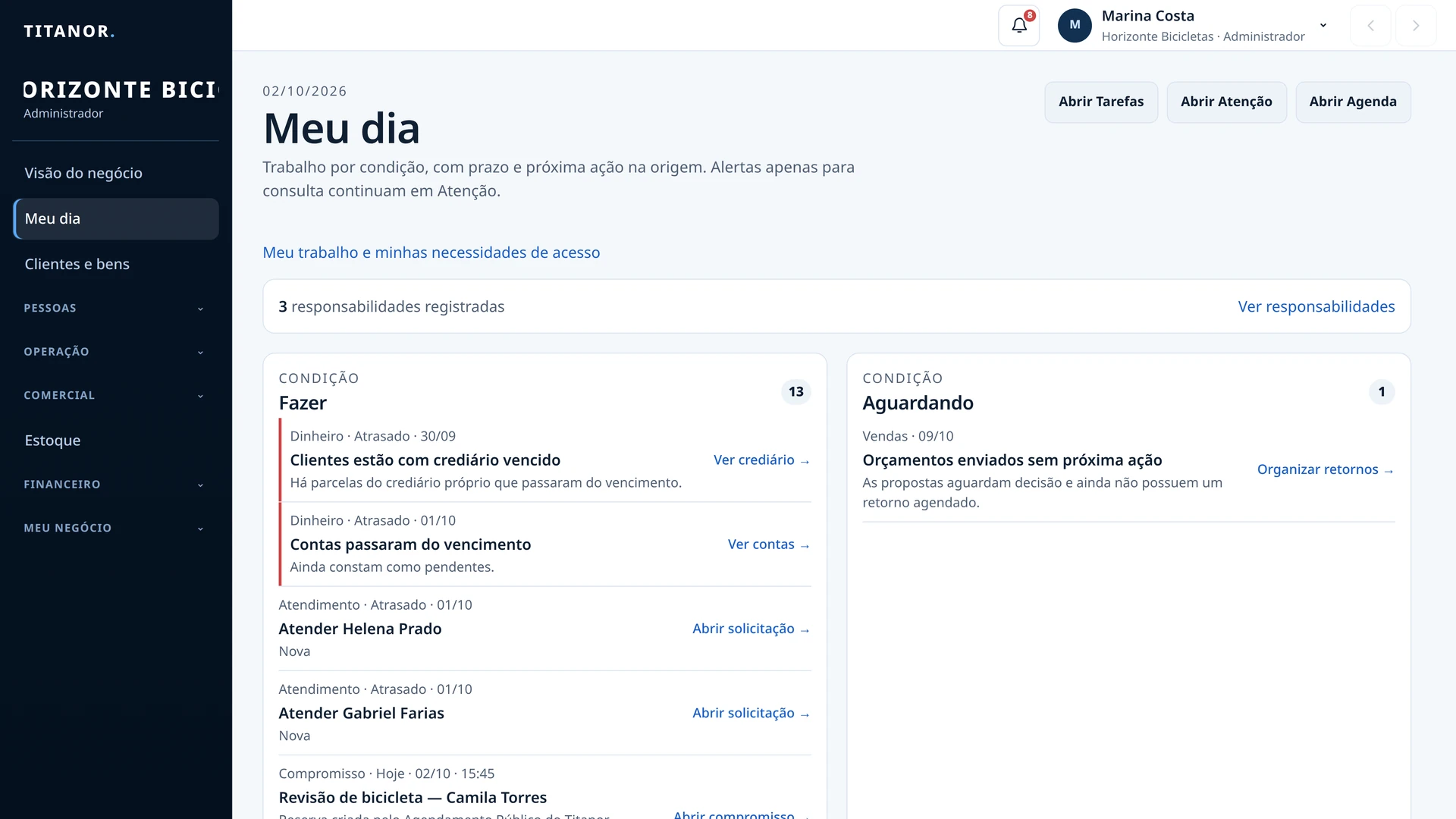Image resolution: width=1456 pixels, height=819 pixels.
Task: Select 'Clientes estão com crediário vencido' title
Action: tap(425, 460)
